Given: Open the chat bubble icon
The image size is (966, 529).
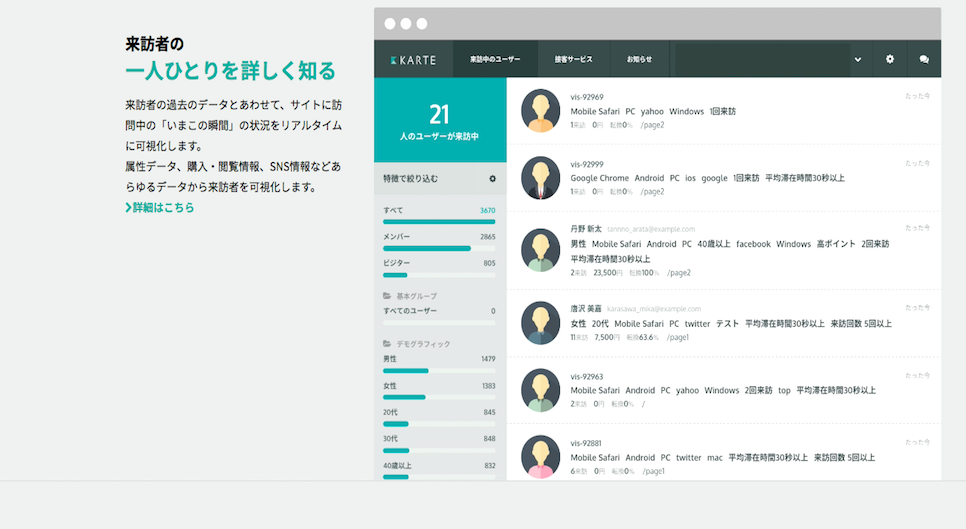Looking at the screenshot, I should coord(923,59).
